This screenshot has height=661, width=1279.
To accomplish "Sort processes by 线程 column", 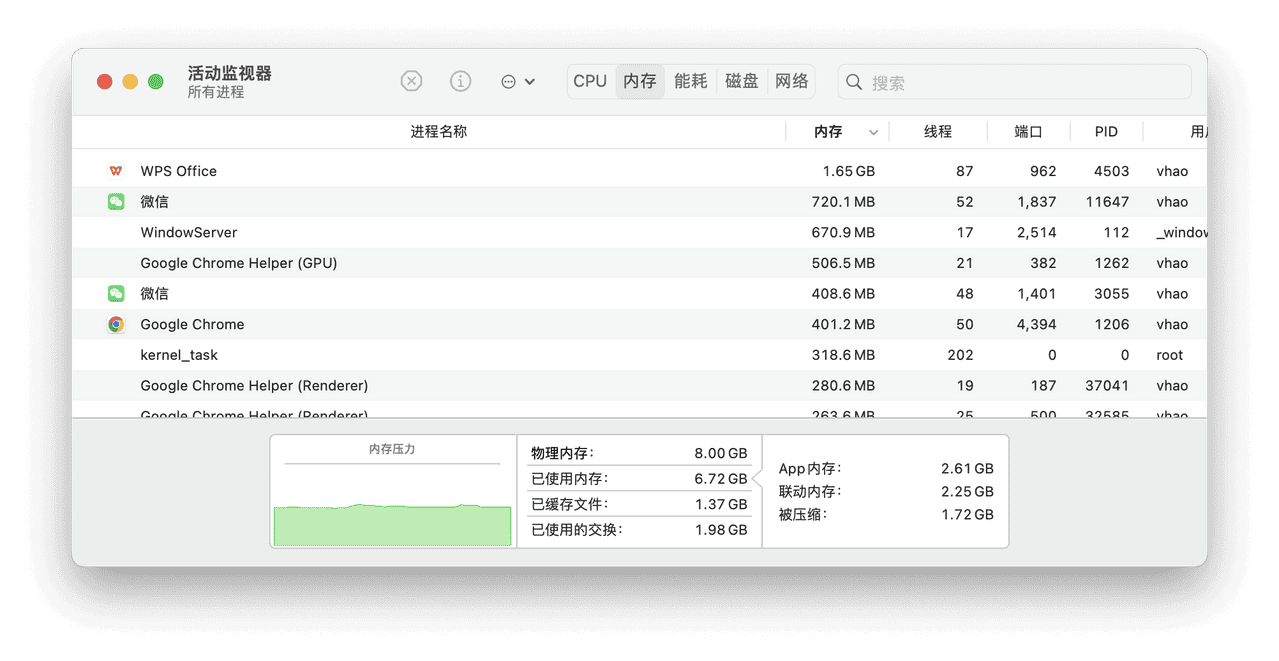I will click(x=937, y=132).
